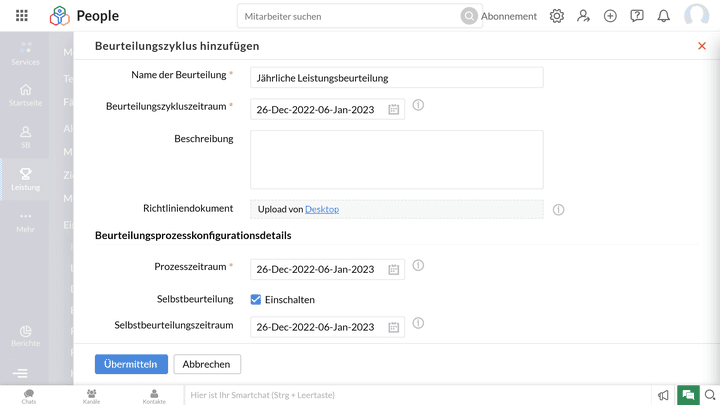Viewport: 720px width, 405px height.
Task: Close the Beurteilungszyklus hinzufügen dialog
Action: 702,46
